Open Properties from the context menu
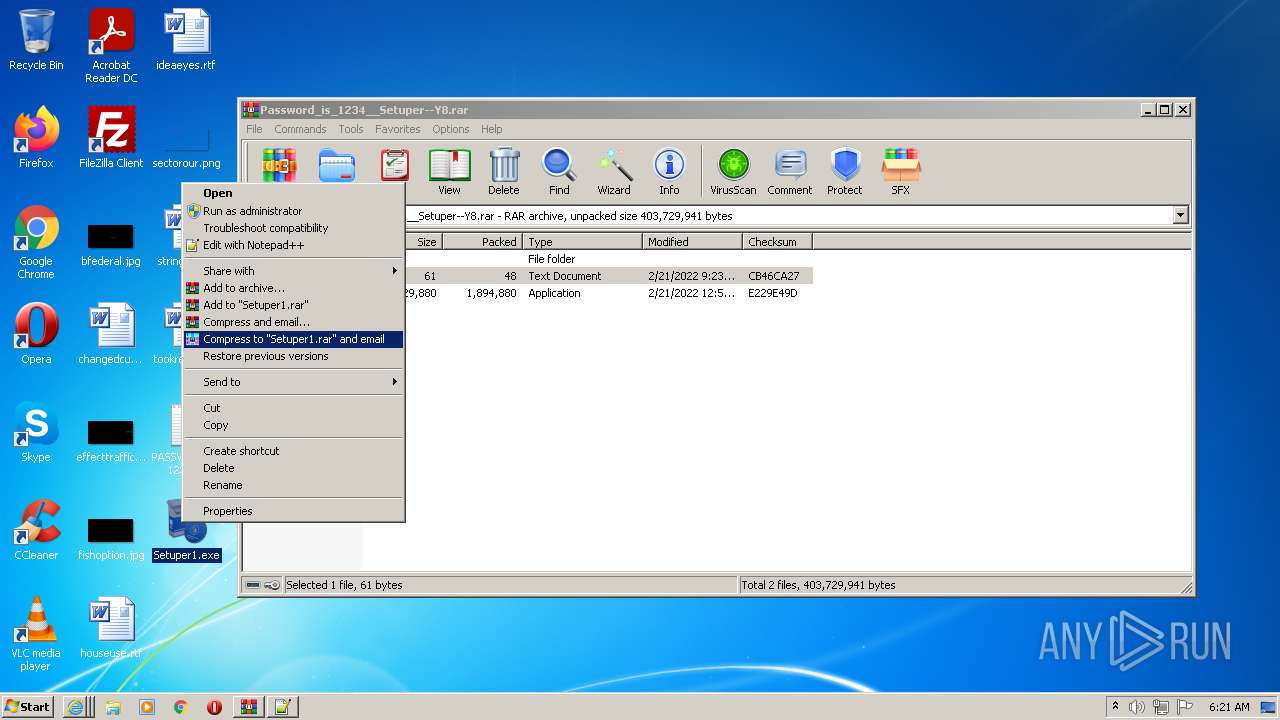 [293, 511]
